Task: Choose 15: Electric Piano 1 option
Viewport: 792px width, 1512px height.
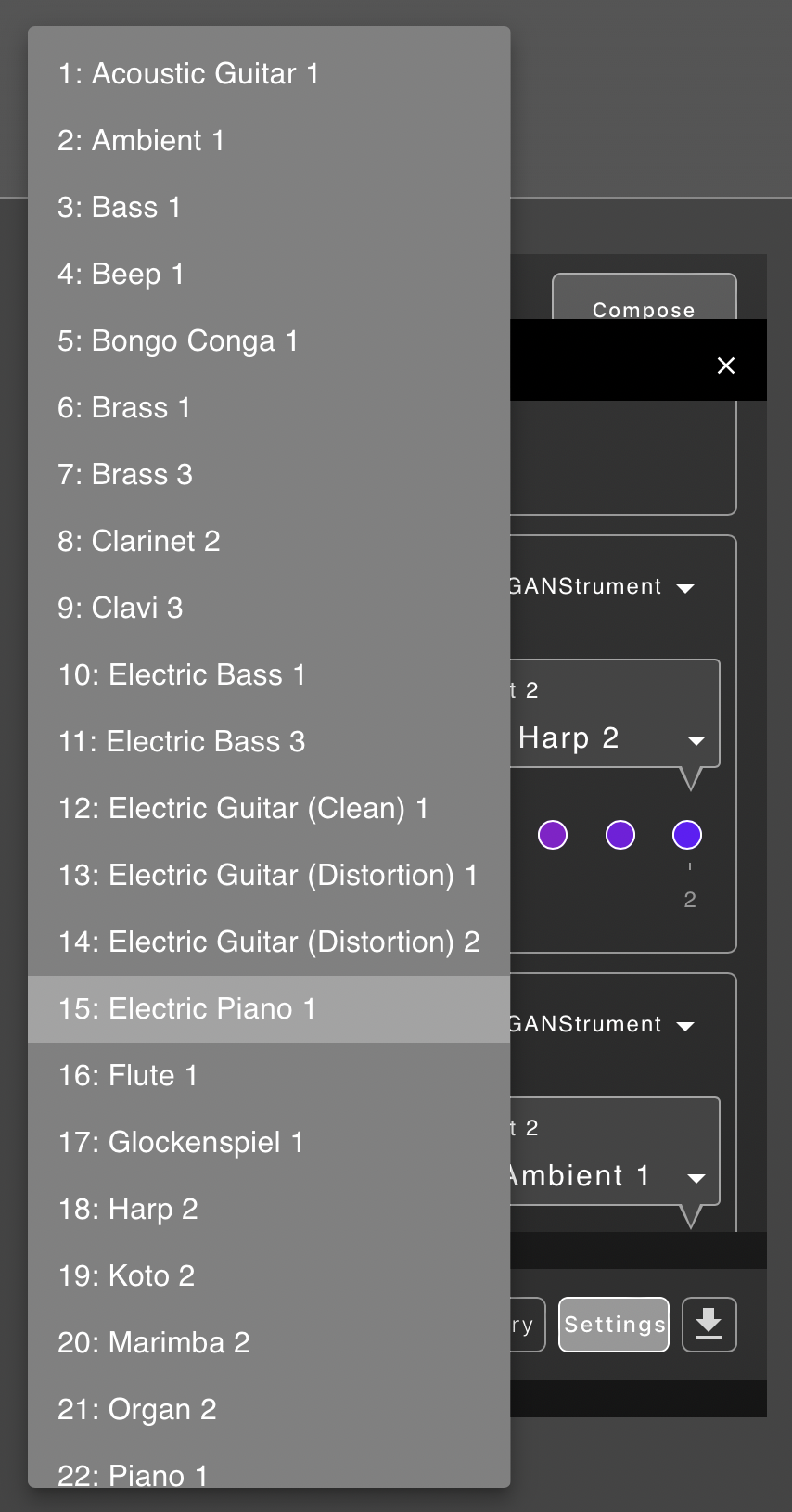Action: (x=269, y=1009)
